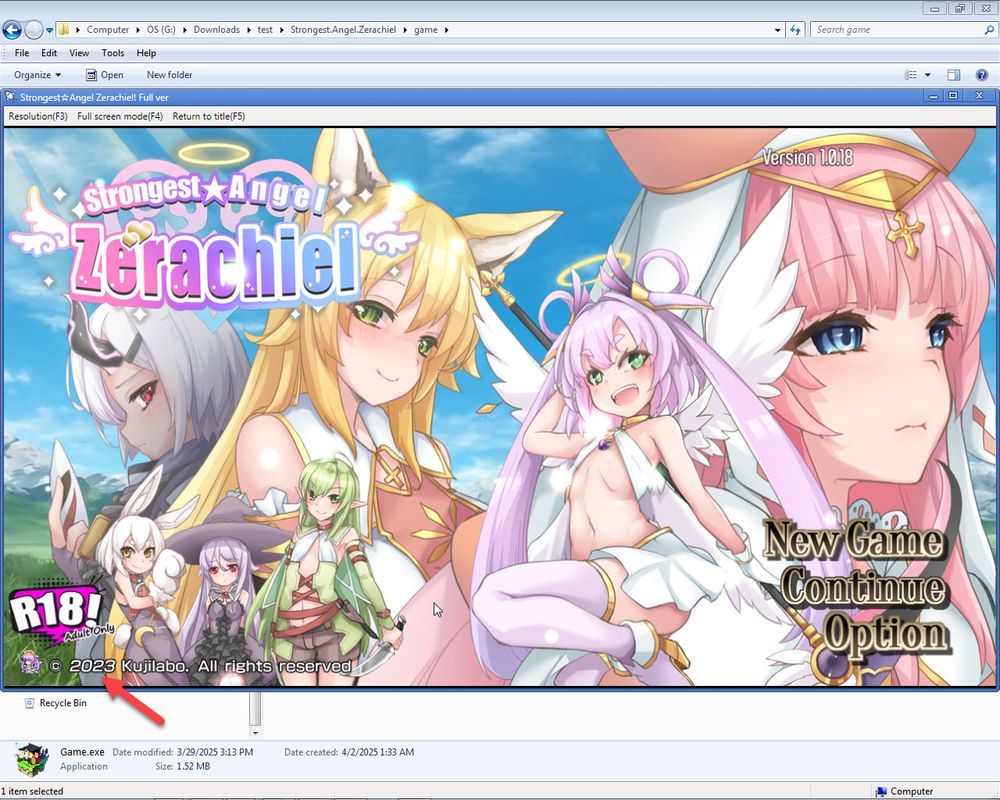The image size is (1000, 800).
Task: Go back in Explorer navigation
Action: click(x=11, y=29)
